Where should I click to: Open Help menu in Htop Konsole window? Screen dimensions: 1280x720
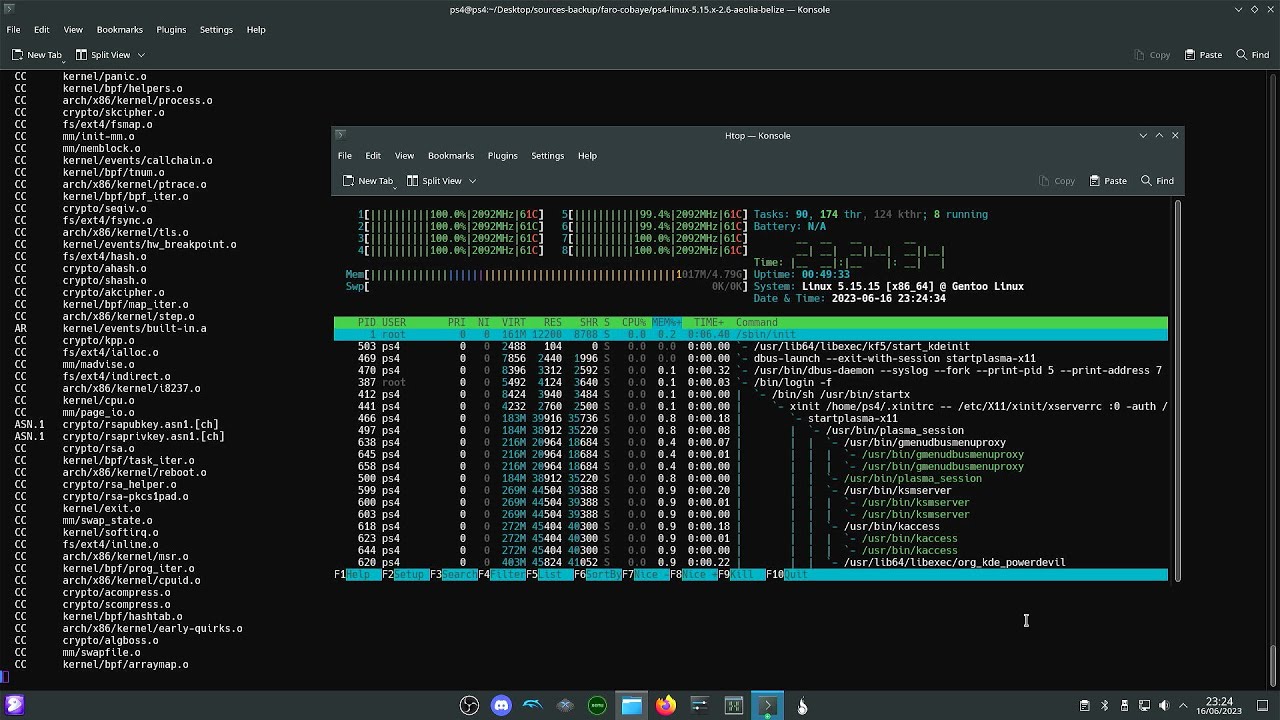(587, 156)
